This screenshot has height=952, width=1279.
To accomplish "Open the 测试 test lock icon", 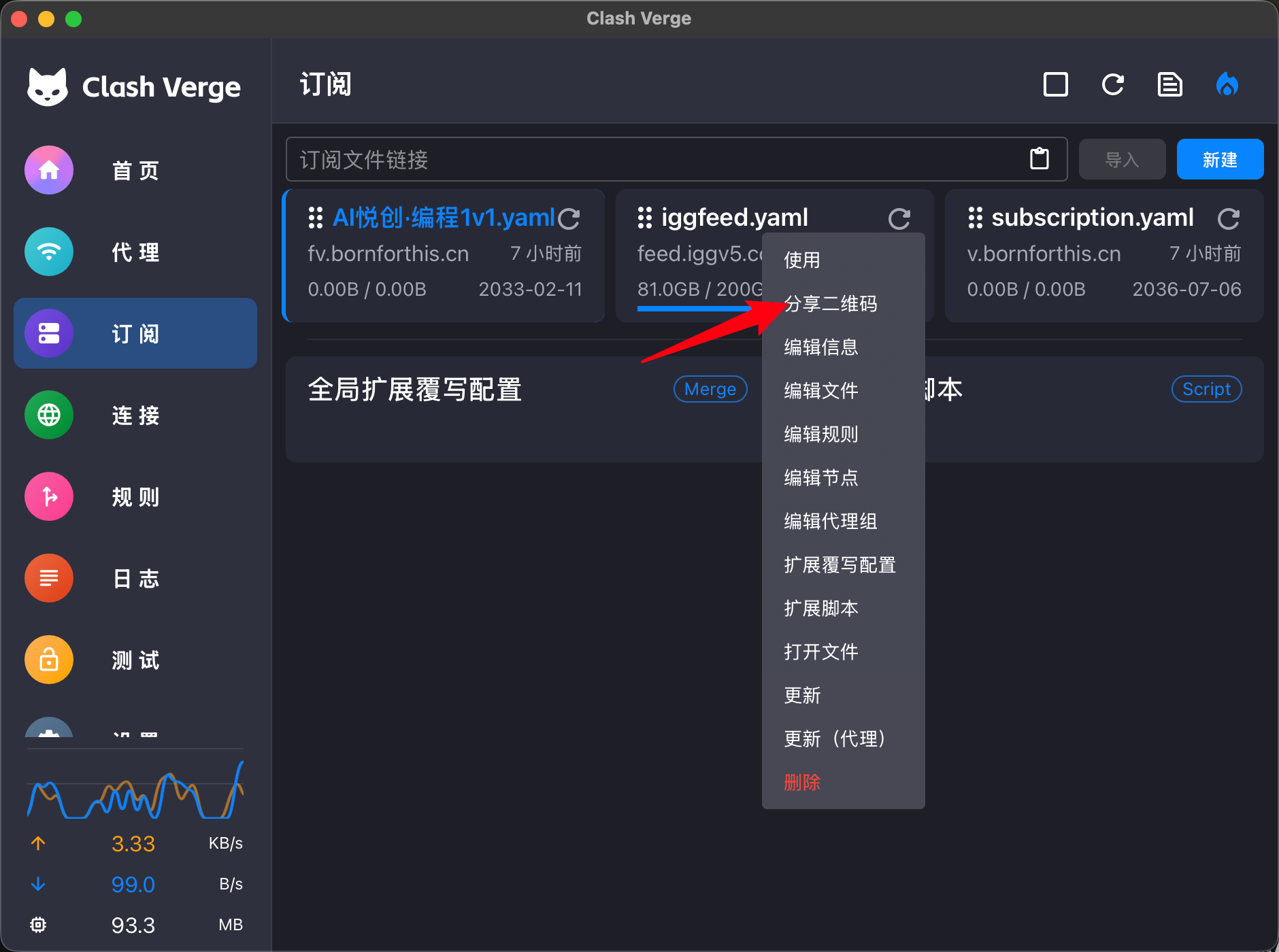I will point(49,660).
